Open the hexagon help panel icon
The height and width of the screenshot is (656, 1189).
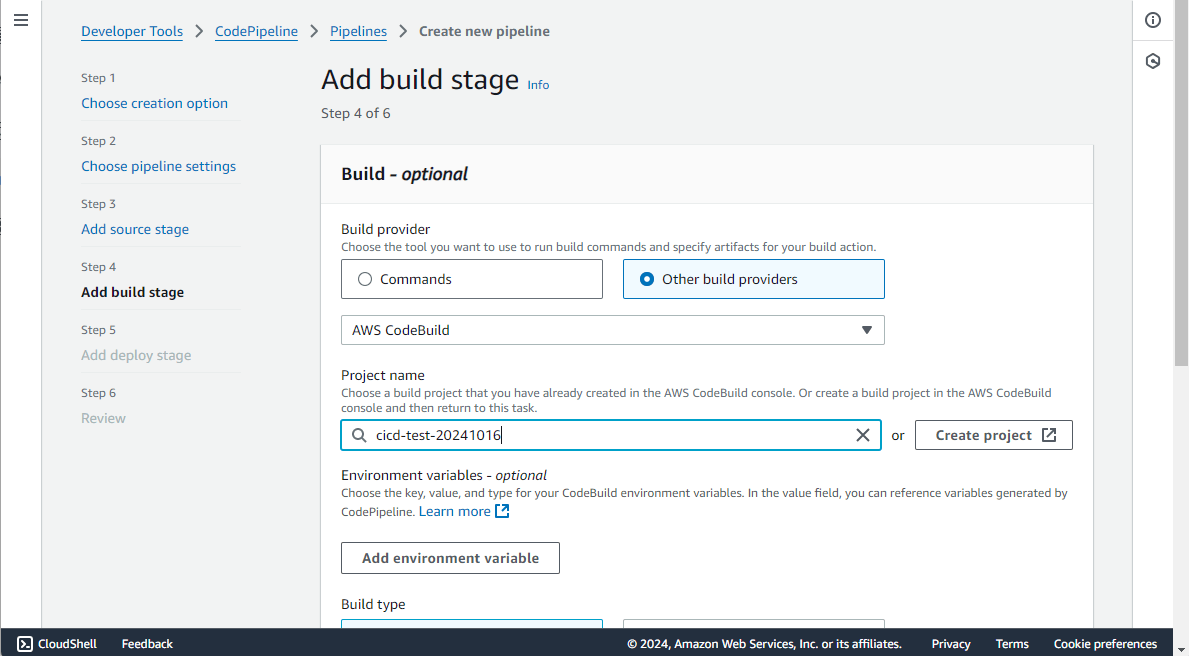point(1153,61)
